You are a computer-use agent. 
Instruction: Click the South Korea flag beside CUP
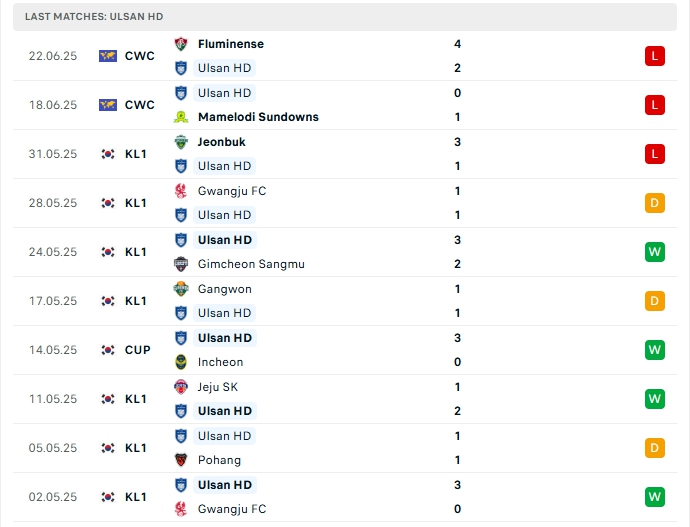coord(108,350)
